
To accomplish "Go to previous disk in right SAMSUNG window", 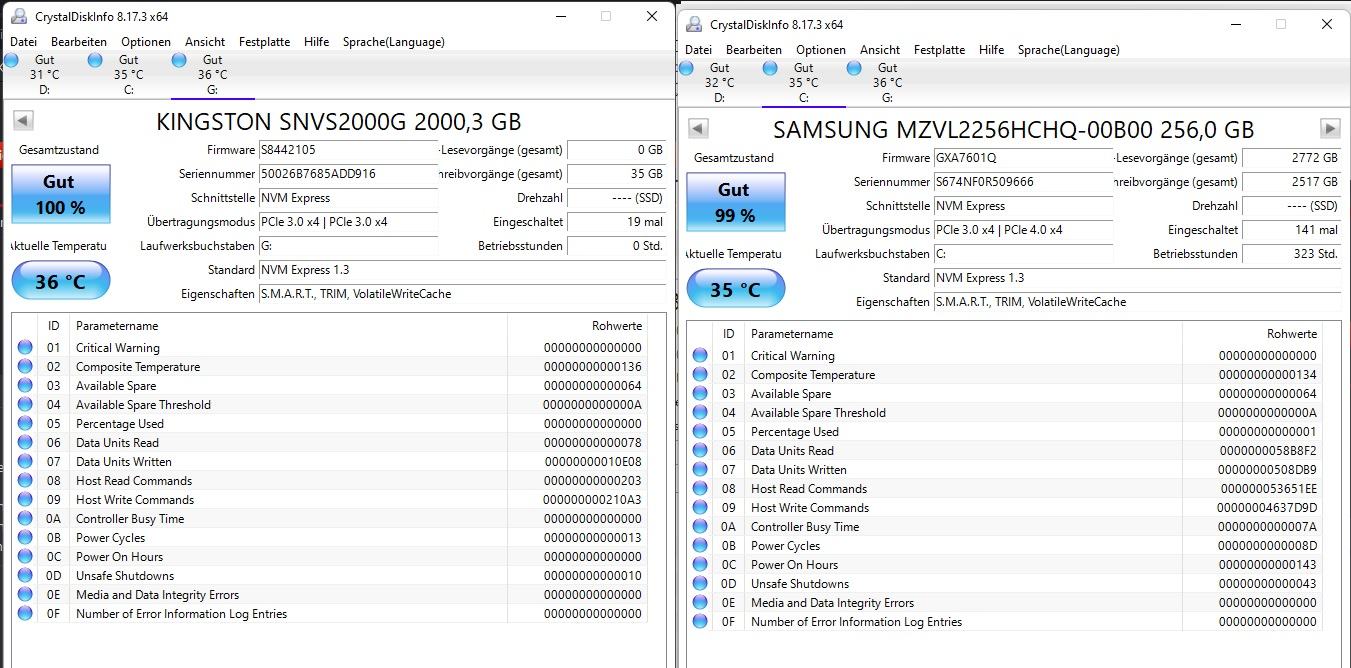I will pos(698,129).
